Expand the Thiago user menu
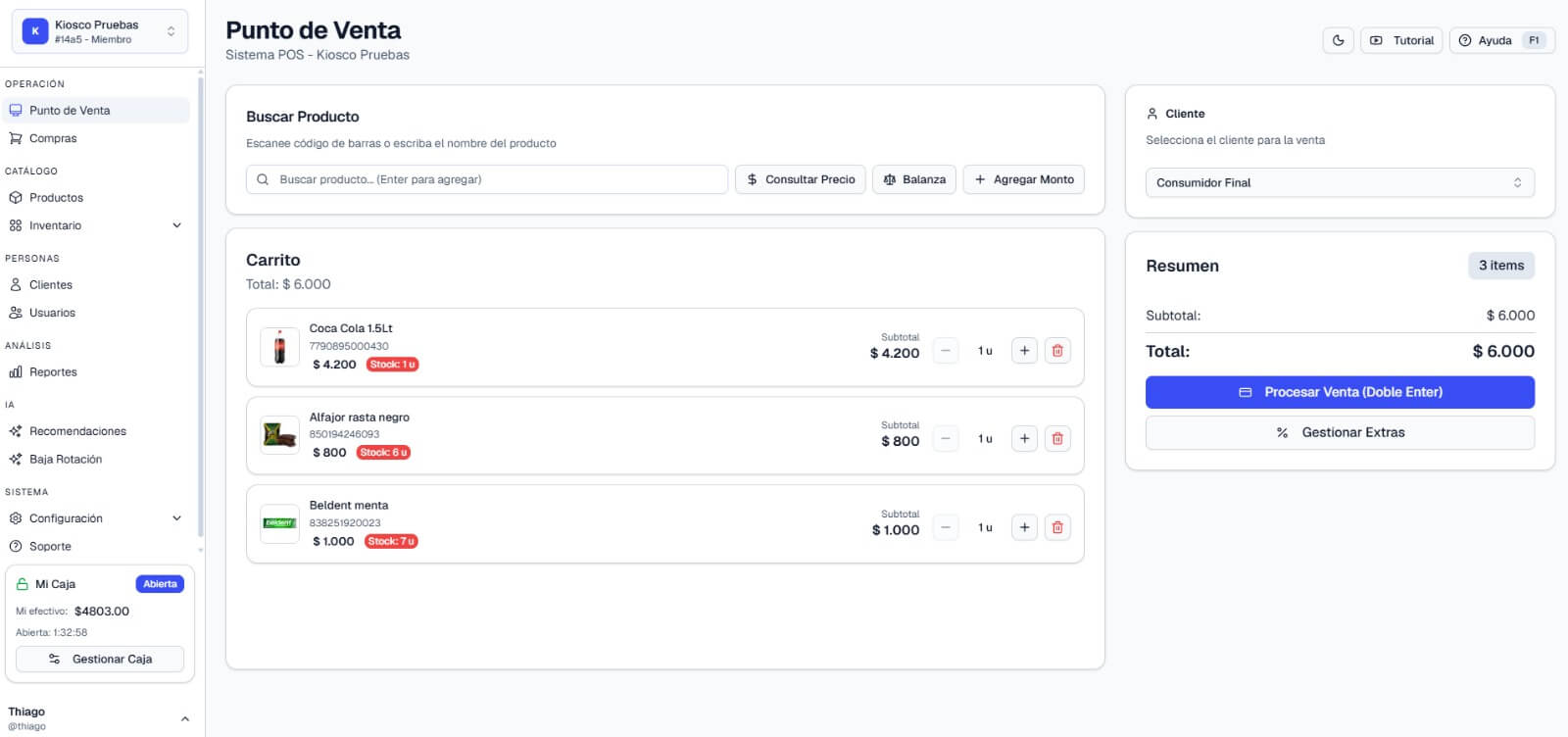 100,718
